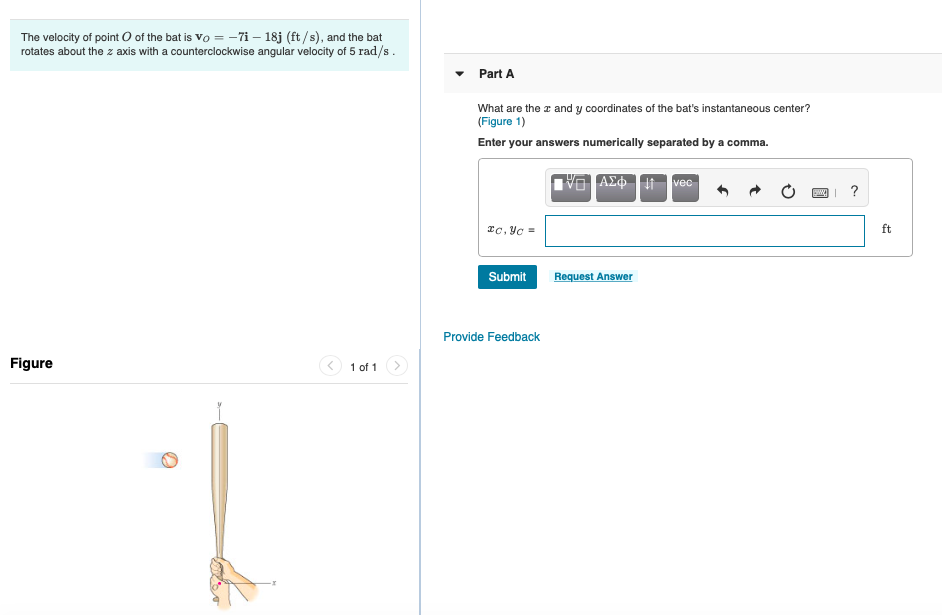Go to the next figure with the right chevron
This screenshot has width=942, height=615.
coord(397,366)
